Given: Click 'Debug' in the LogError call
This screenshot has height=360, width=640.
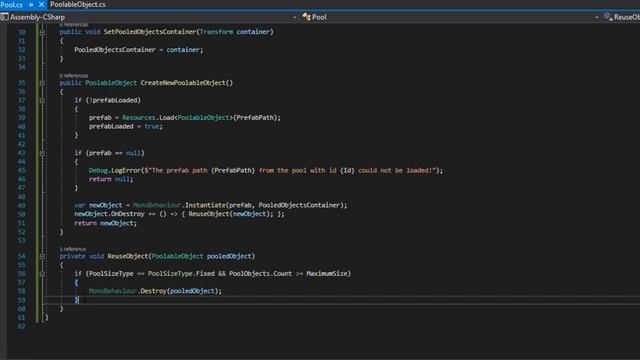Looking at the screenshot, I should click(x=98, y=171).
